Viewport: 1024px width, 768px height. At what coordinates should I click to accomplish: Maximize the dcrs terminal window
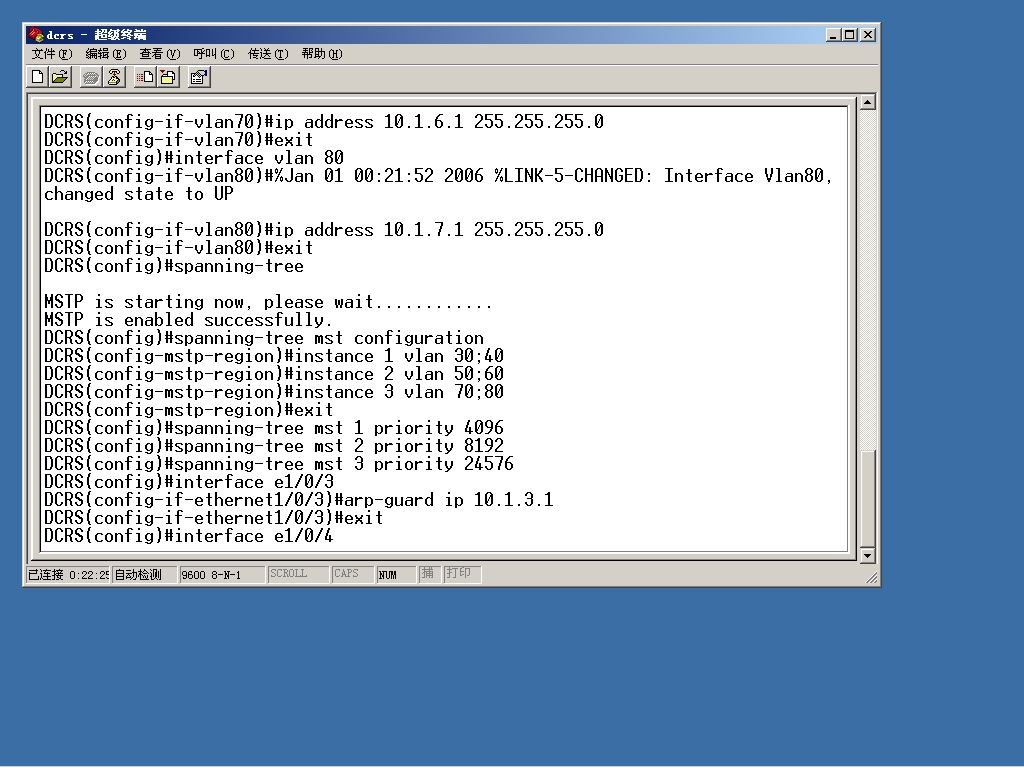850,35
